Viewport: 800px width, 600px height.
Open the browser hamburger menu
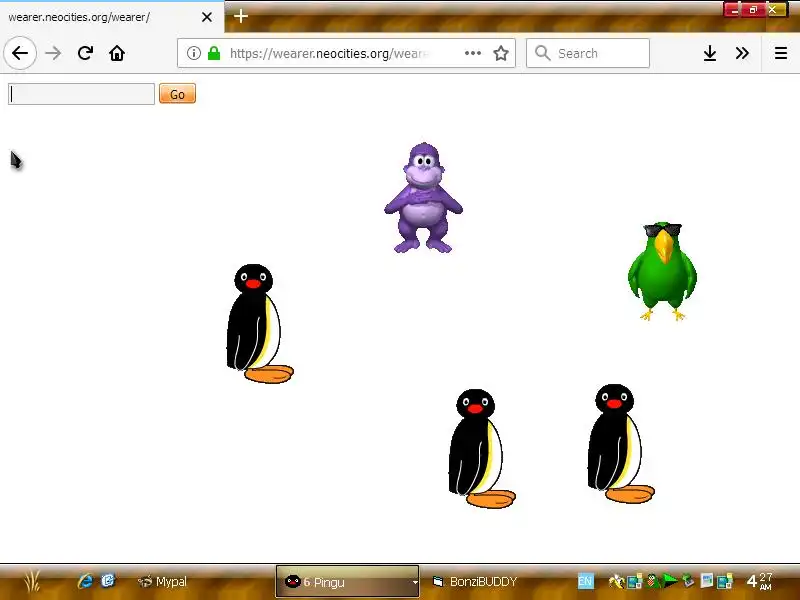pos(781,53)
